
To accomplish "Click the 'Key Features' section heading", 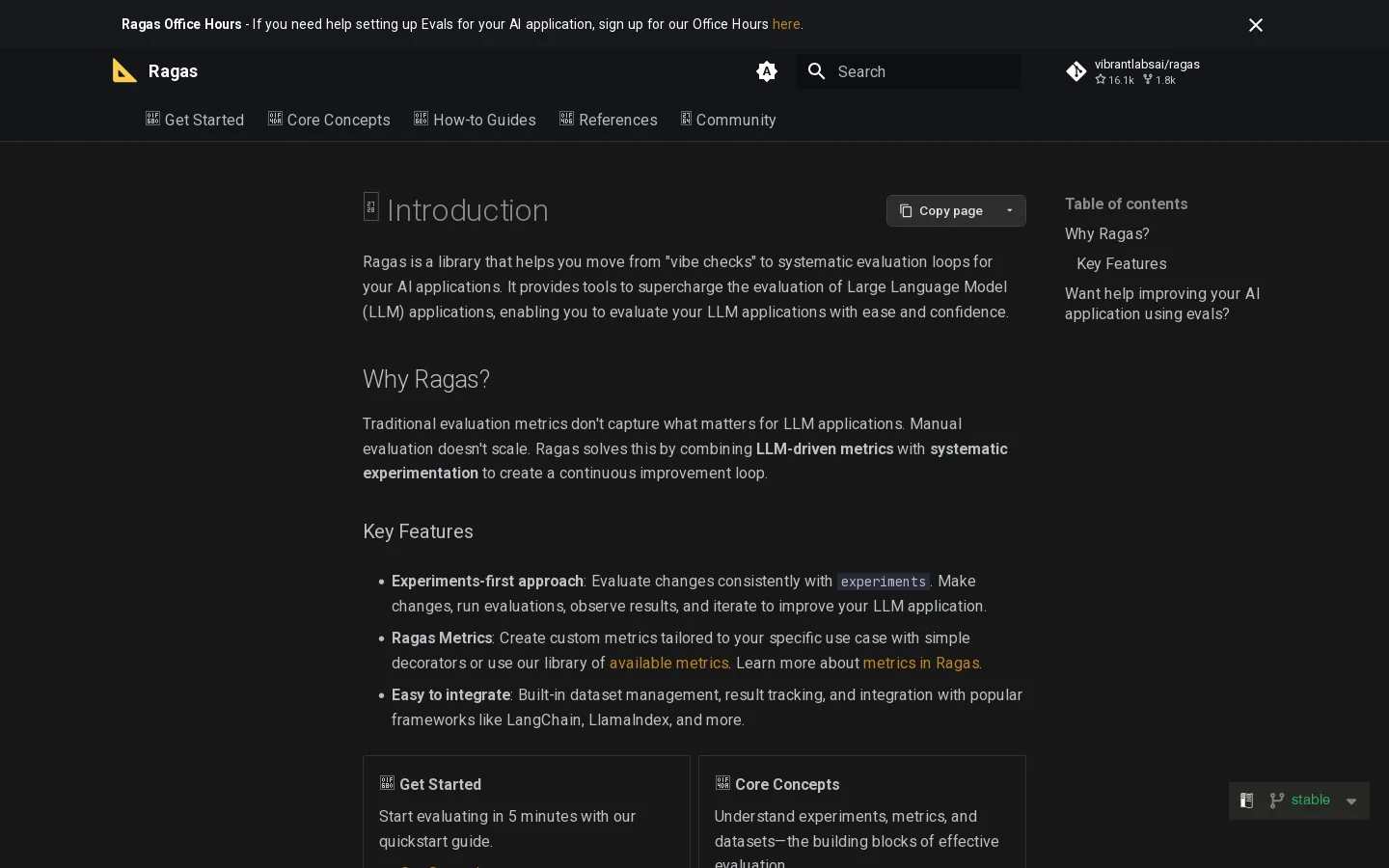I will 418,531.
